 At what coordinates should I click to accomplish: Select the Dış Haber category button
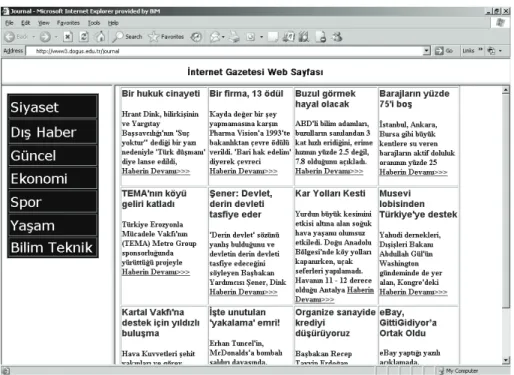point(53,132)
